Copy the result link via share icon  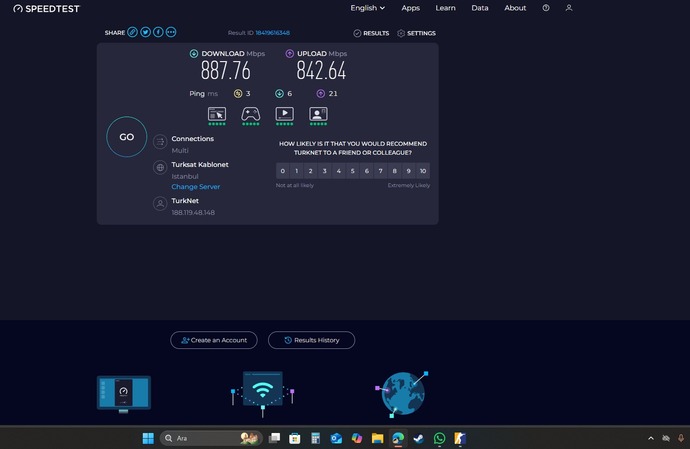click(133, 32)
